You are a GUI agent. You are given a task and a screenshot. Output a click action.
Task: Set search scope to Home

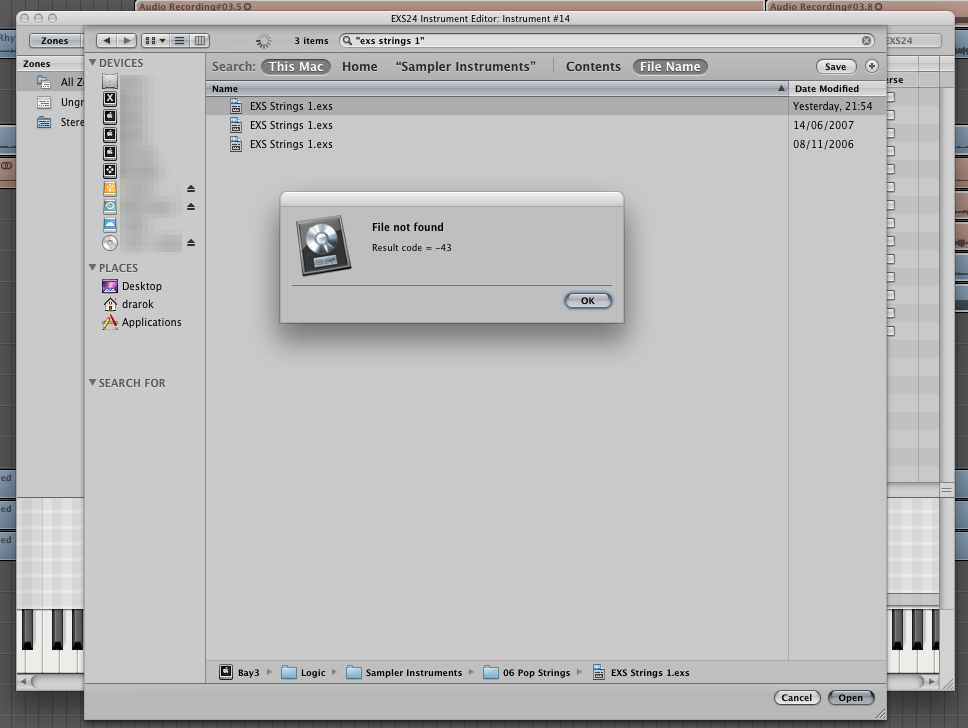coord(359,67)
